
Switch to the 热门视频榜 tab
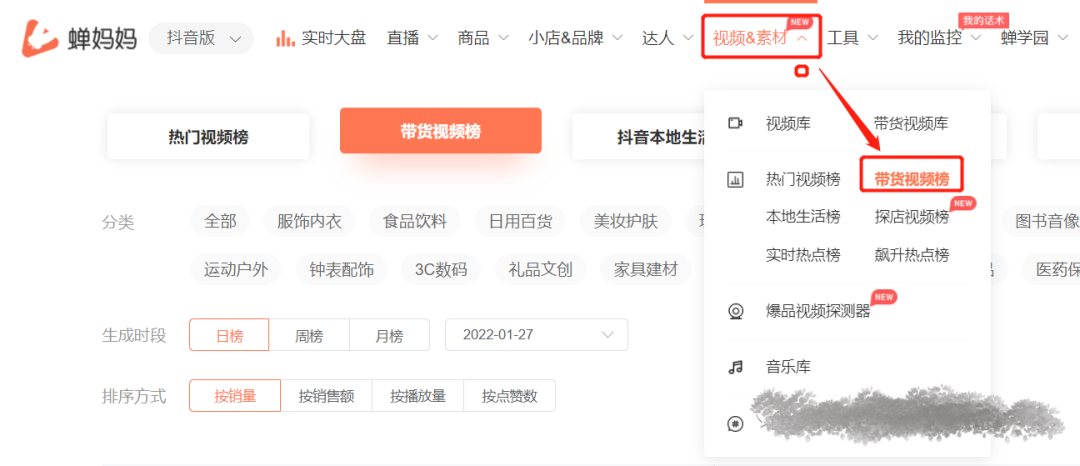point(208,137)
